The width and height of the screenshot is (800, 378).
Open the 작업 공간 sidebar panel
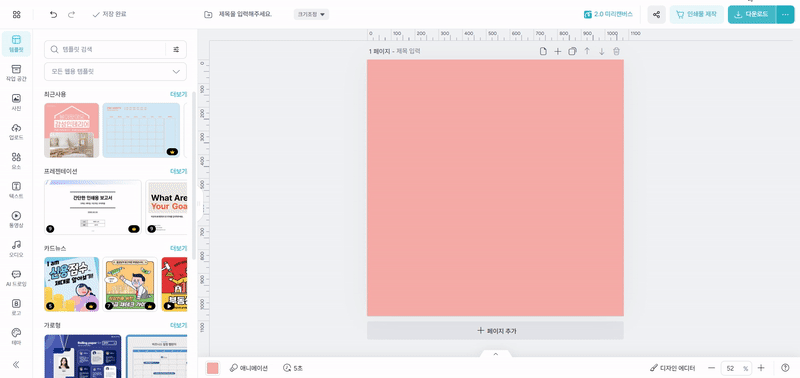16,73
